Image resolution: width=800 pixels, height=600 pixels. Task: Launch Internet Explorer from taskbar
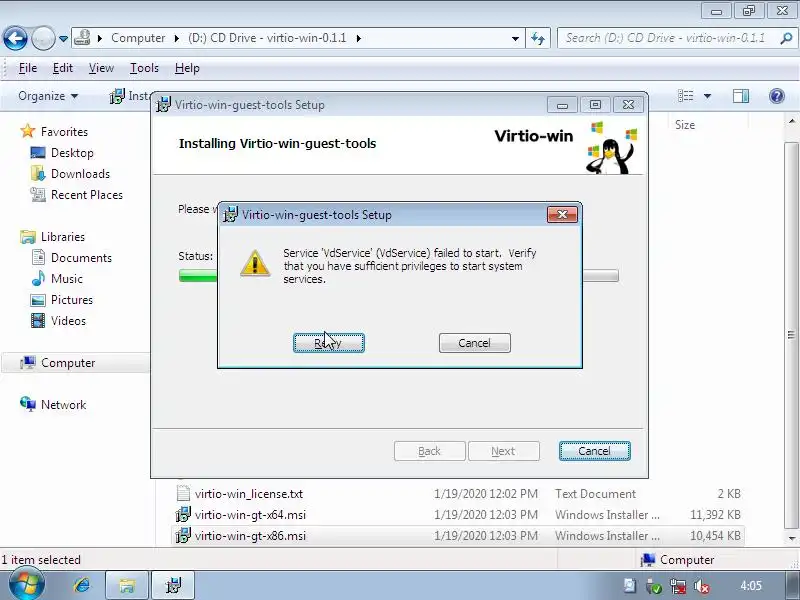point(82,585)
